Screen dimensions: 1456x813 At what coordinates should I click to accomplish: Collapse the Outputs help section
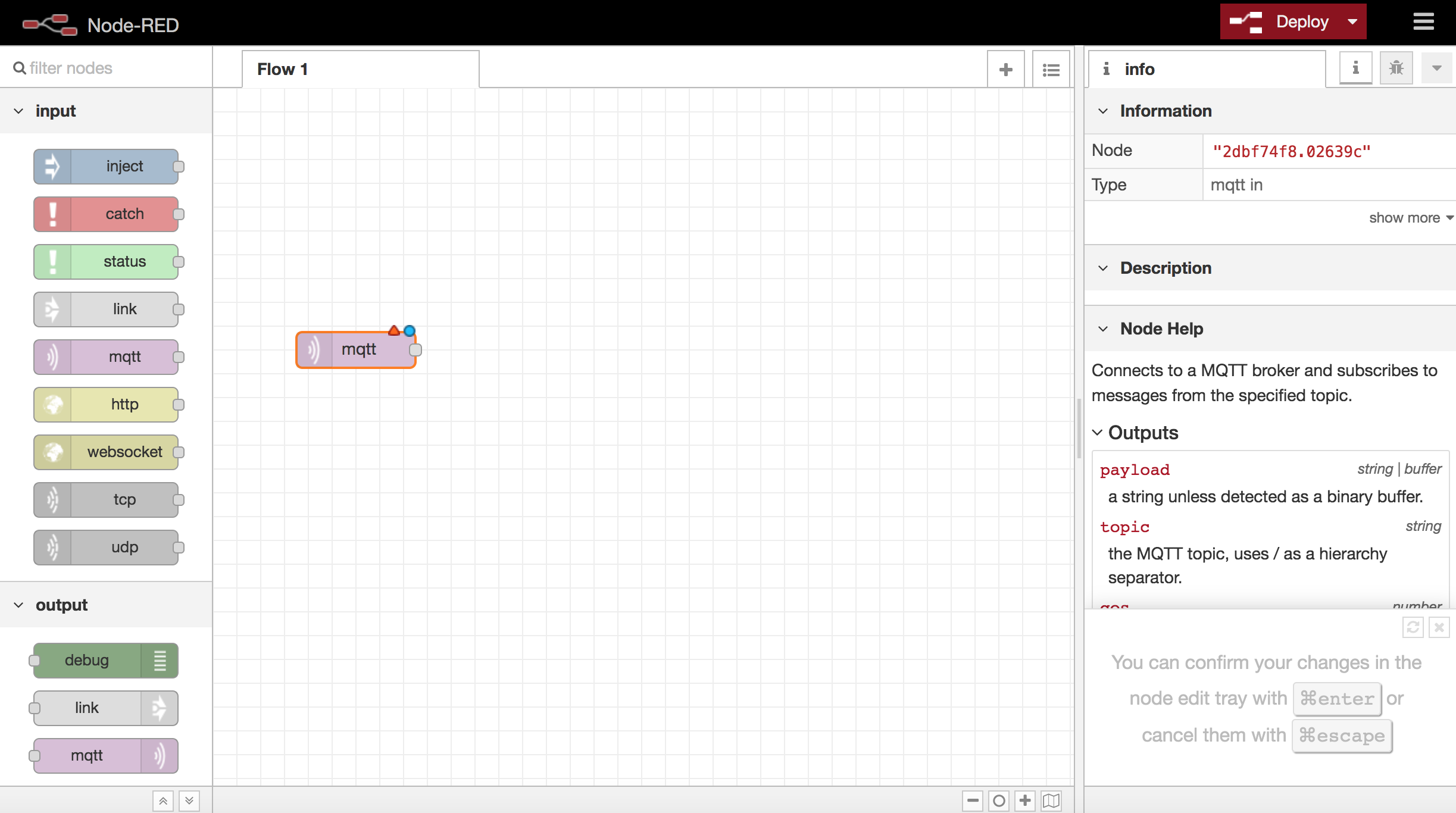click(1135, 433)
